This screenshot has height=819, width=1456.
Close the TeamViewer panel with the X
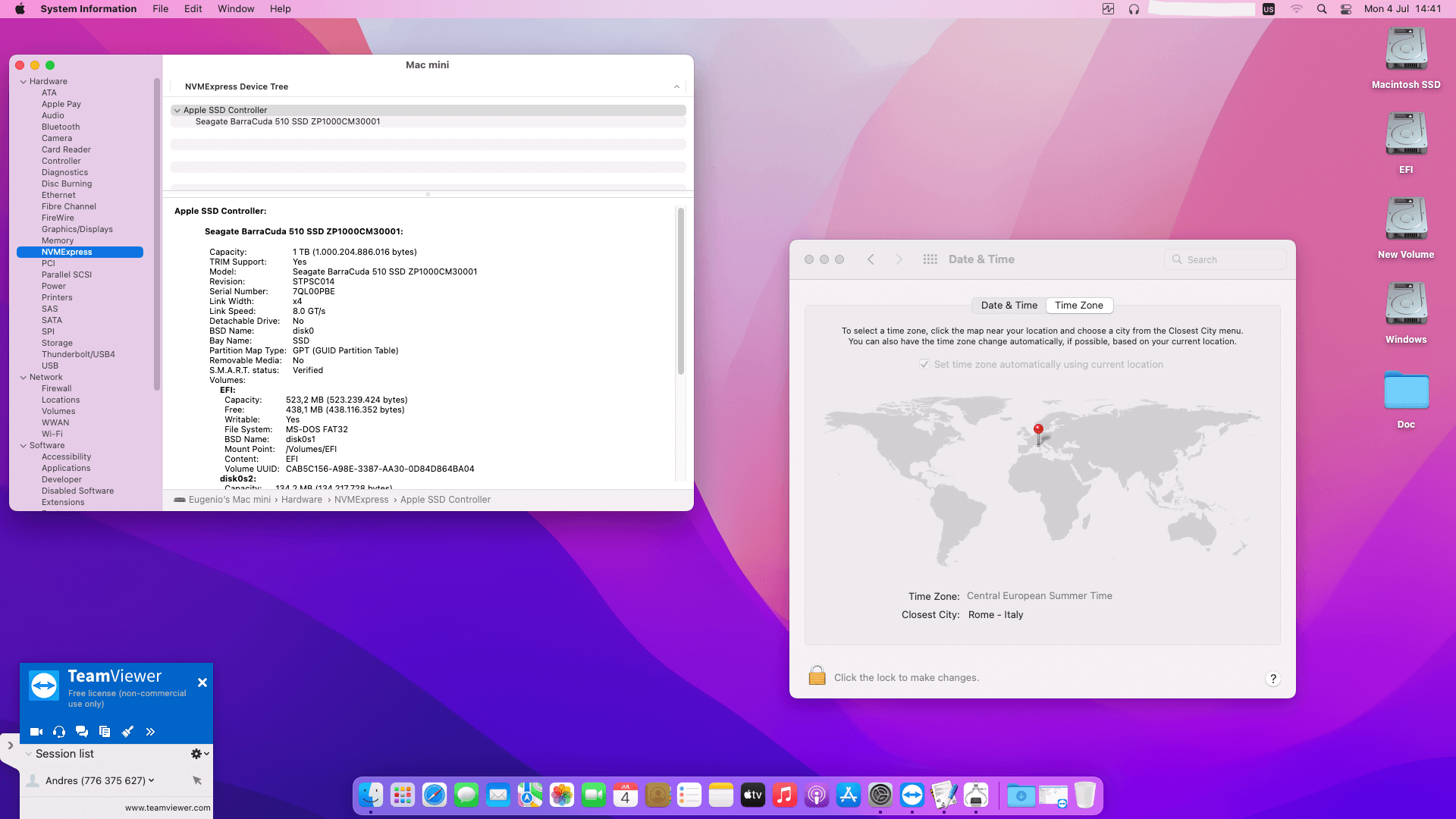(202, 682)
